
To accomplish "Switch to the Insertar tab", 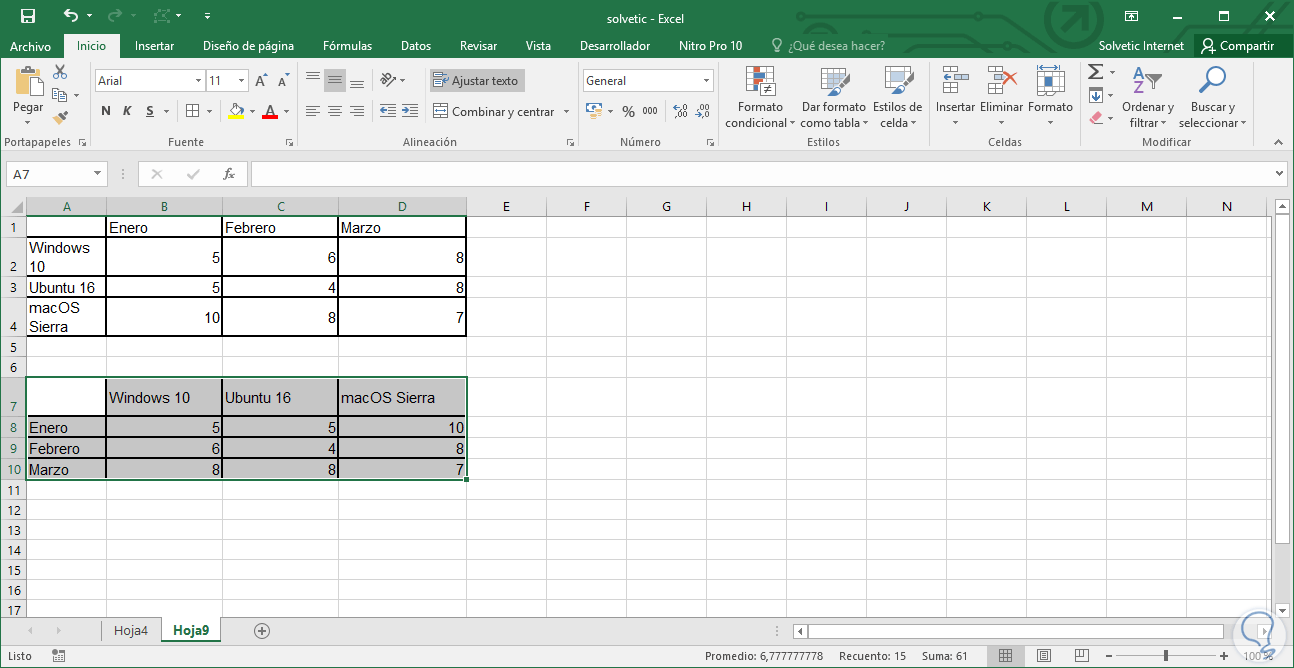I will [x=155, y=46].
